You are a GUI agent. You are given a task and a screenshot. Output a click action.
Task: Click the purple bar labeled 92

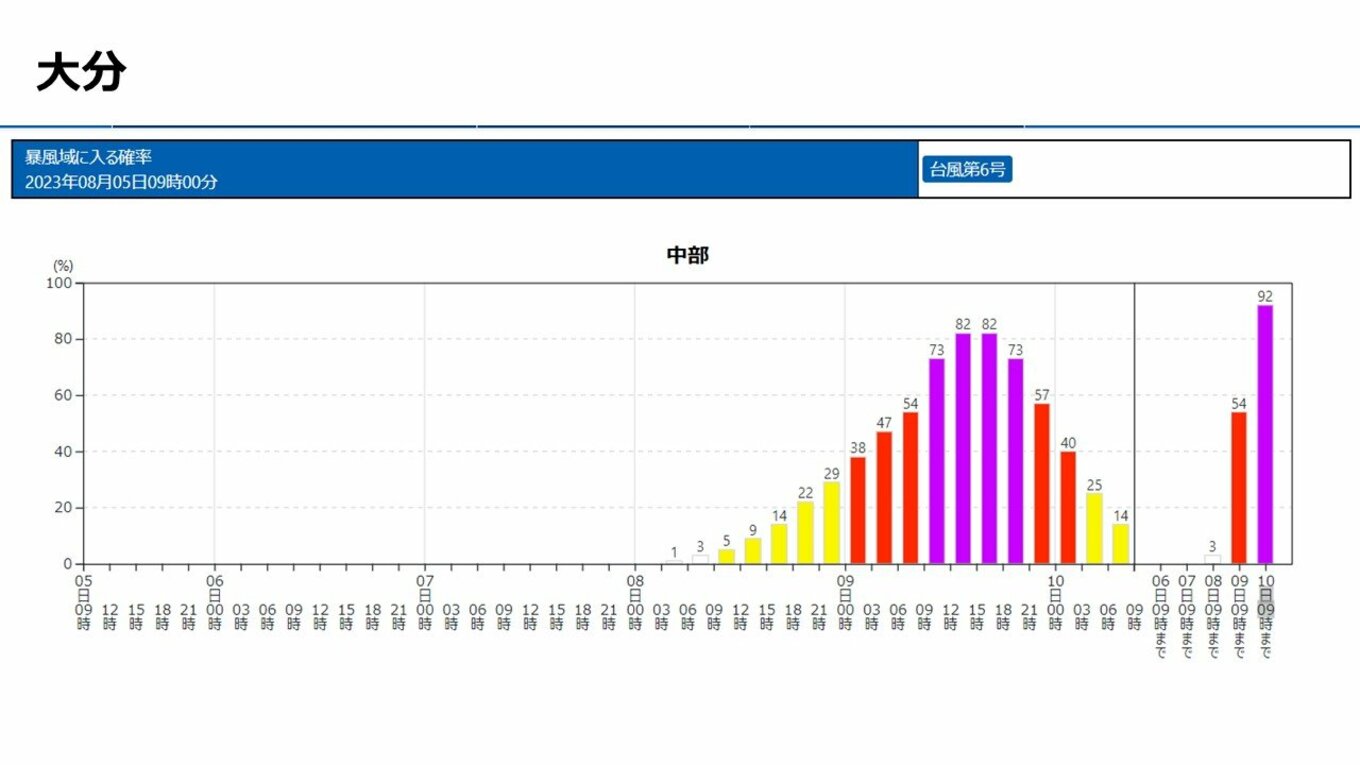pyautogui.click(x=1265, y=434)
